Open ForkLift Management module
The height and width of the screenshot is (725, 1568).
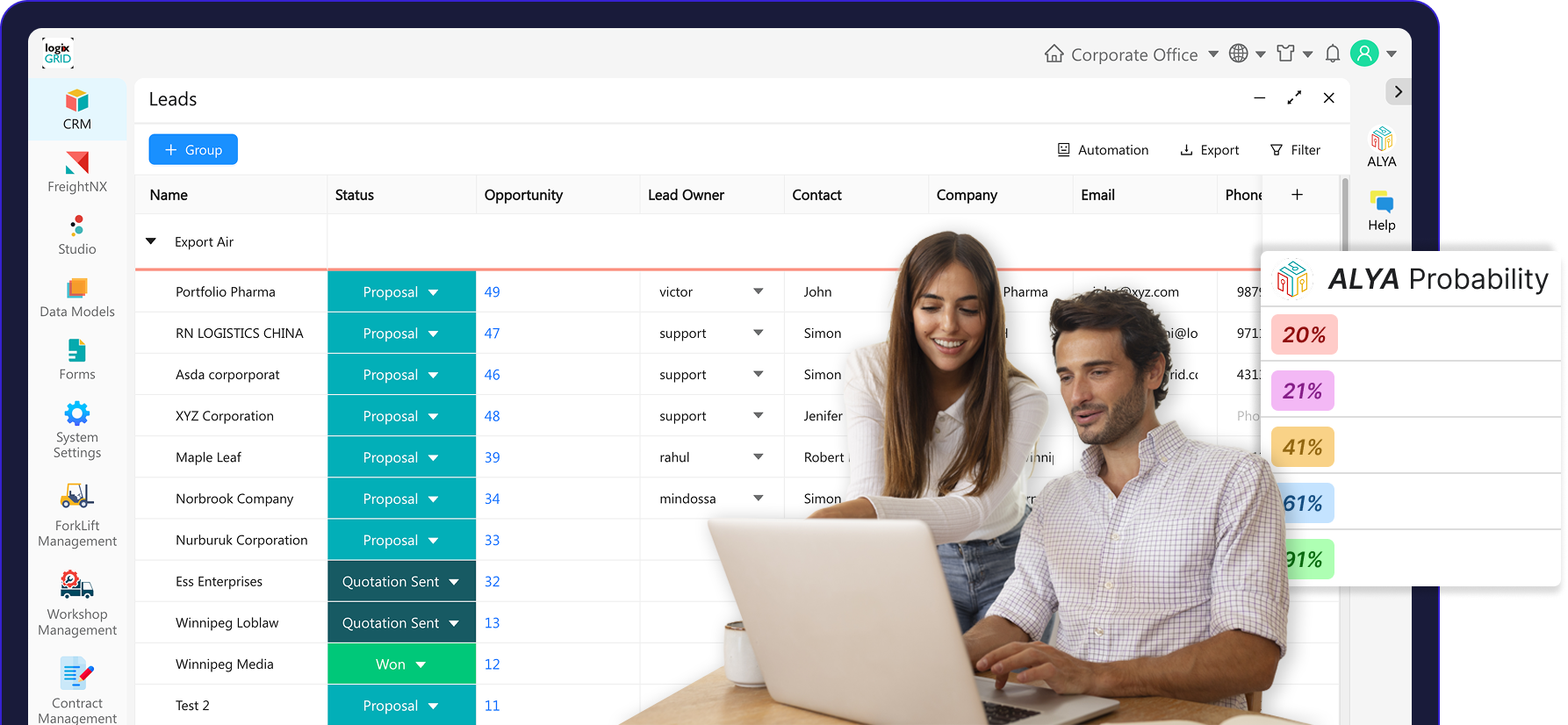(77, 515)
